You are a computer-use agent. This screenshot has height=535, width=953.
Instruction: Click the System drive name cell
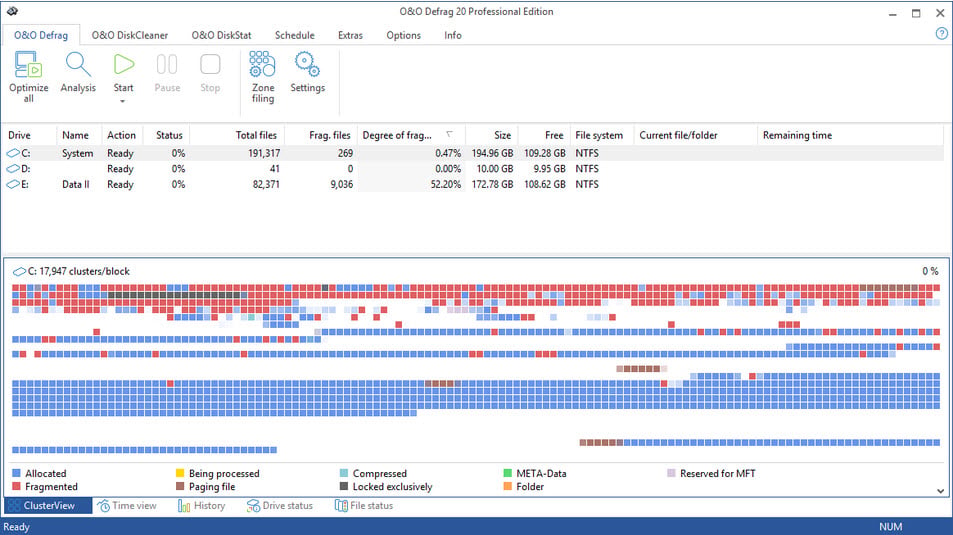[x=77, y=153]
